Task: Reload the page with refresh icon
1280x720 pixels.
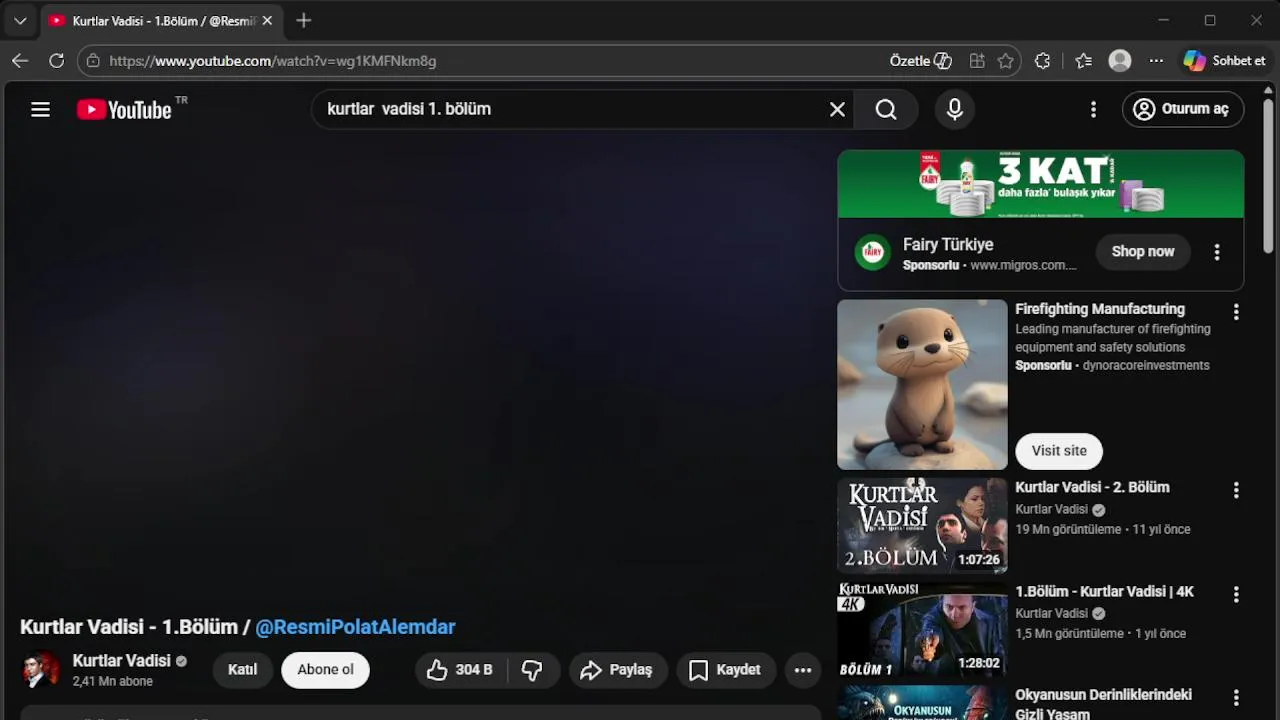Action: click(x=57, y=61)
